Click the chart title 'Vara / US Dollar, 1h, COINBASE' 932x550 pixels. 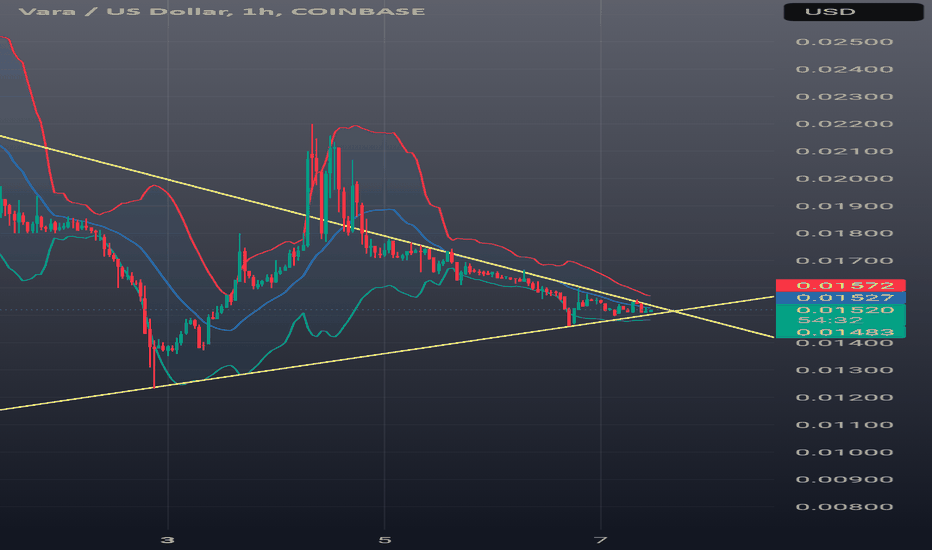tap(222, 11)
